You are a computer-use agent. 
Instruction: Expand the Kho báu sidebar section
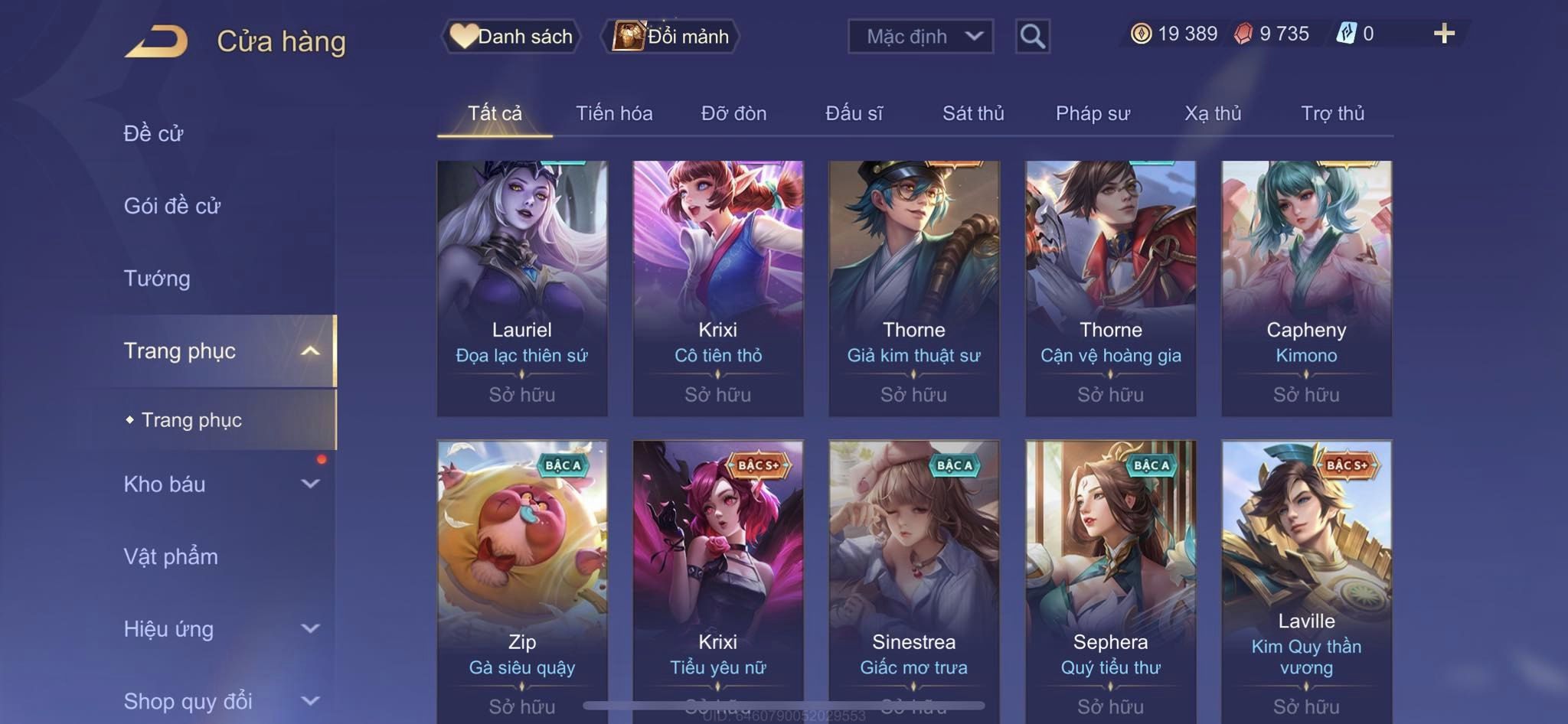[310, 484]
